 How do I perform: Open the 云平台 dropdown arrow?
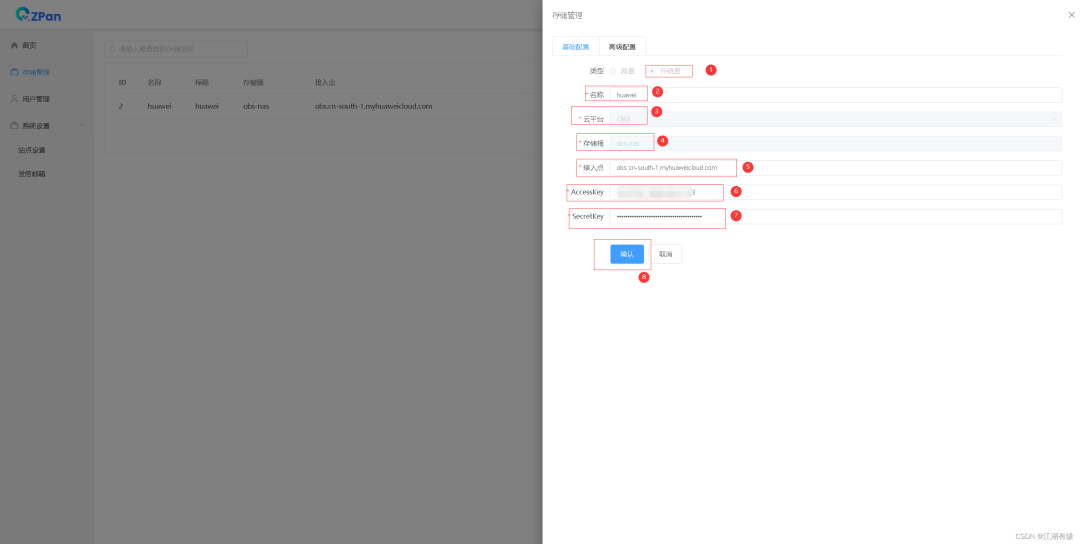(1052, 119)
